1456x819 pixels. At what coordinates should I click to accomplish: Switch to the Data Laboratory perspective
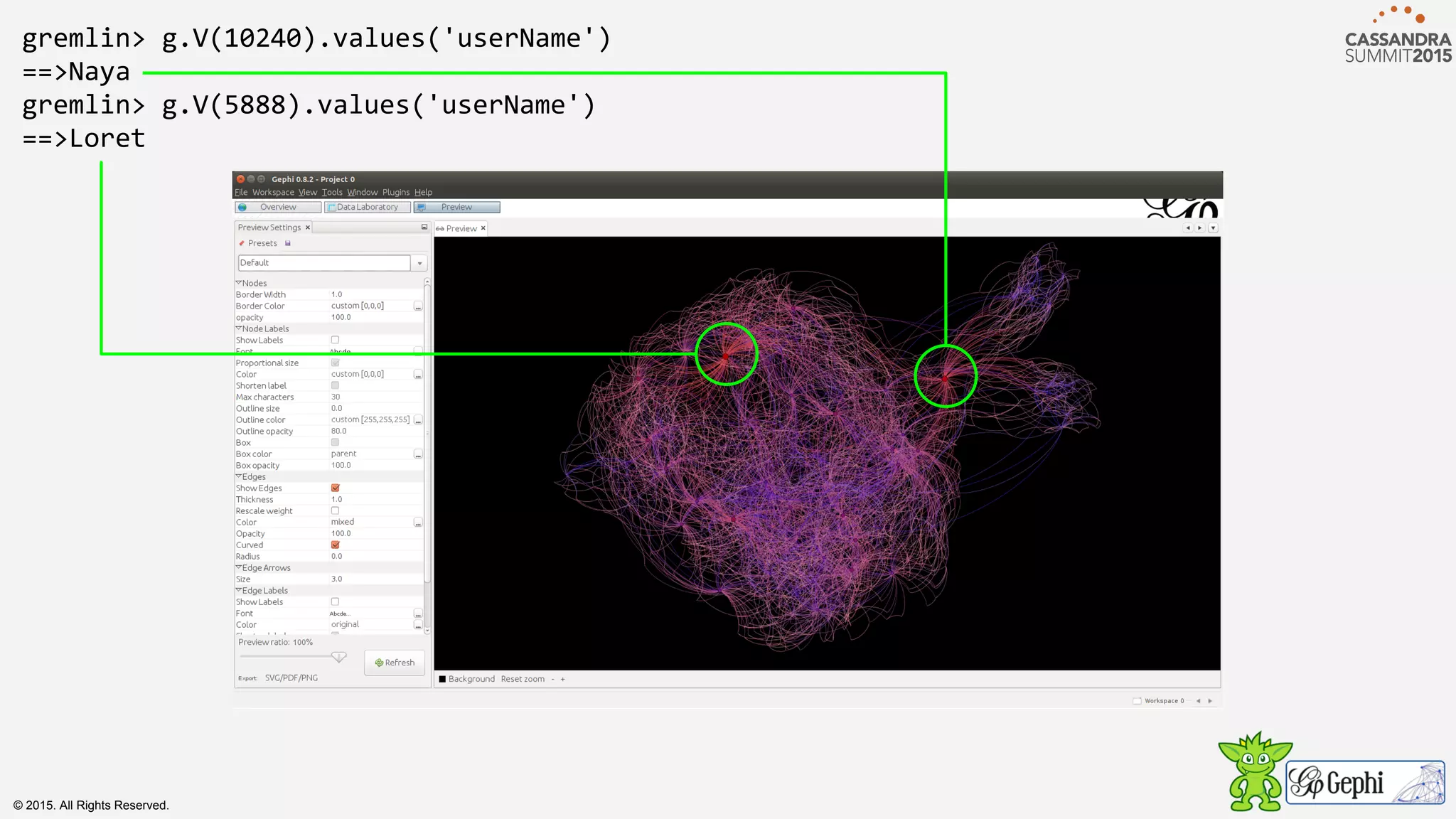click(x=368, y=208)
